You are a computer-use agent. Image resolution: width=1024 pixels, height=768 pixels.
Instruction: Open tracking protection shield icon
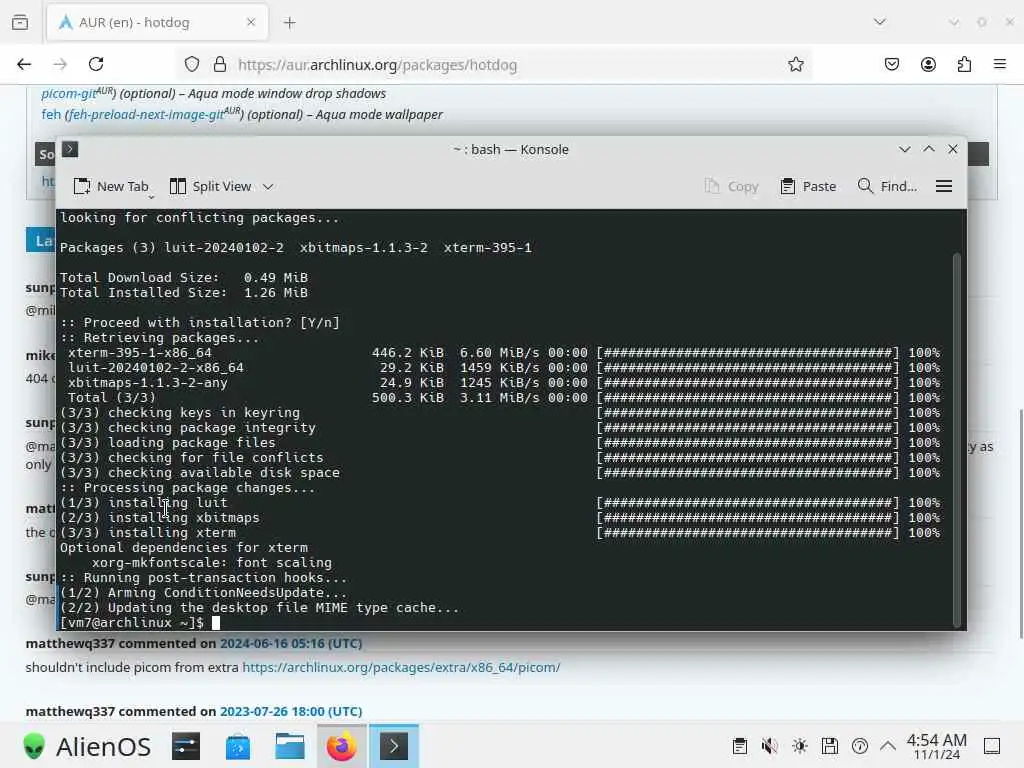[x=191, y=64]
